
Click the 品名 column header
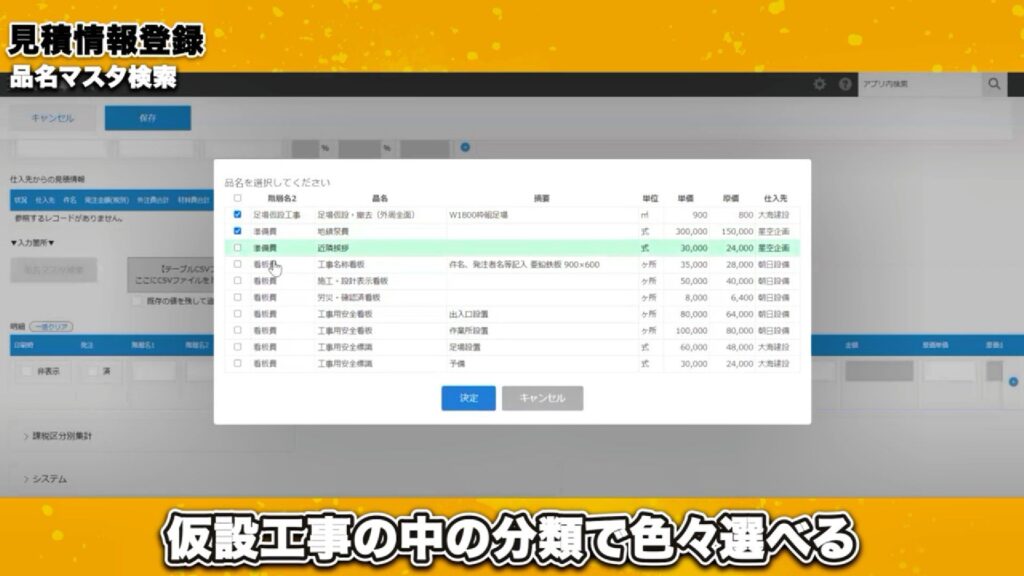click(379, 199)
